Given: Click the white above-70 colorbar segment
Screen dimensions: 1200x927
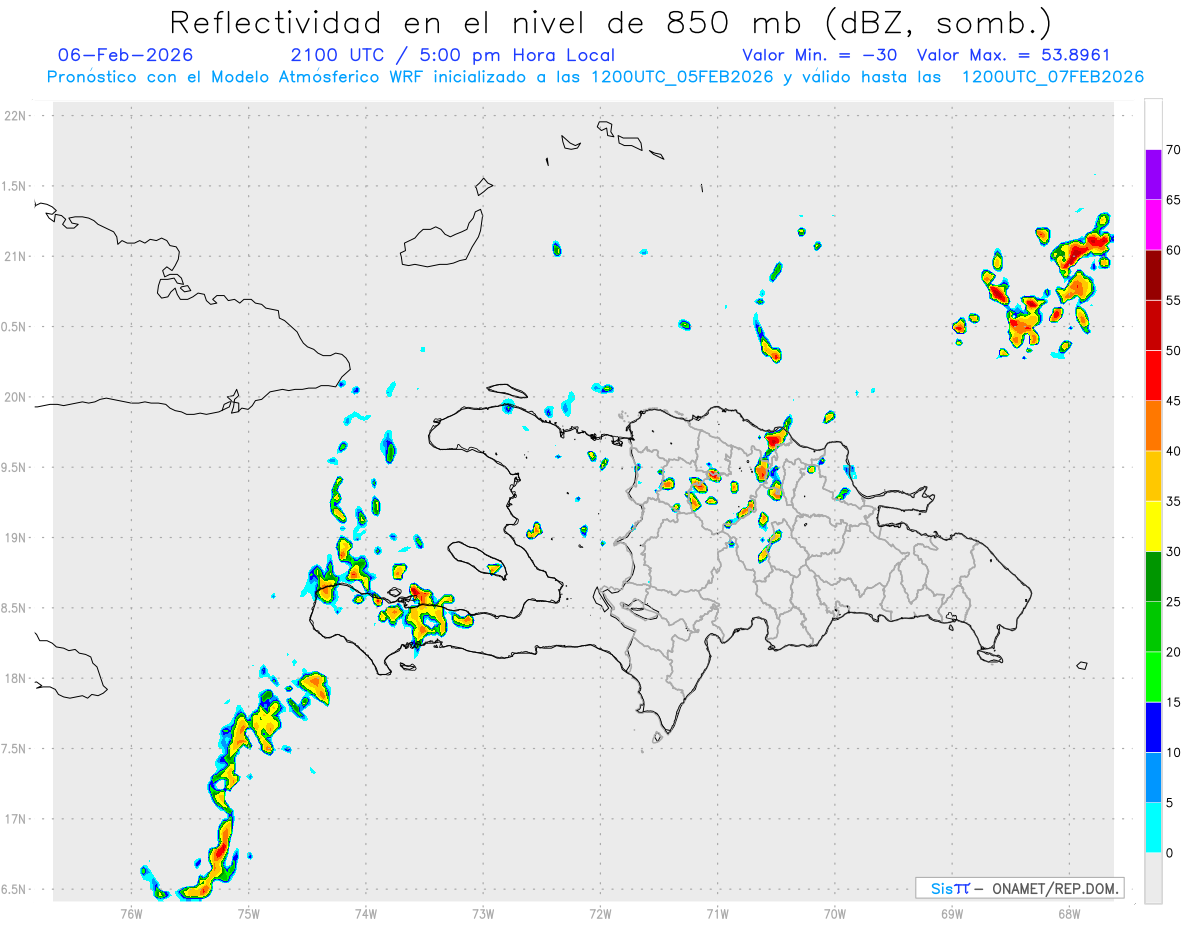Looking at the screenshot, I should (x=1154, y=124).
